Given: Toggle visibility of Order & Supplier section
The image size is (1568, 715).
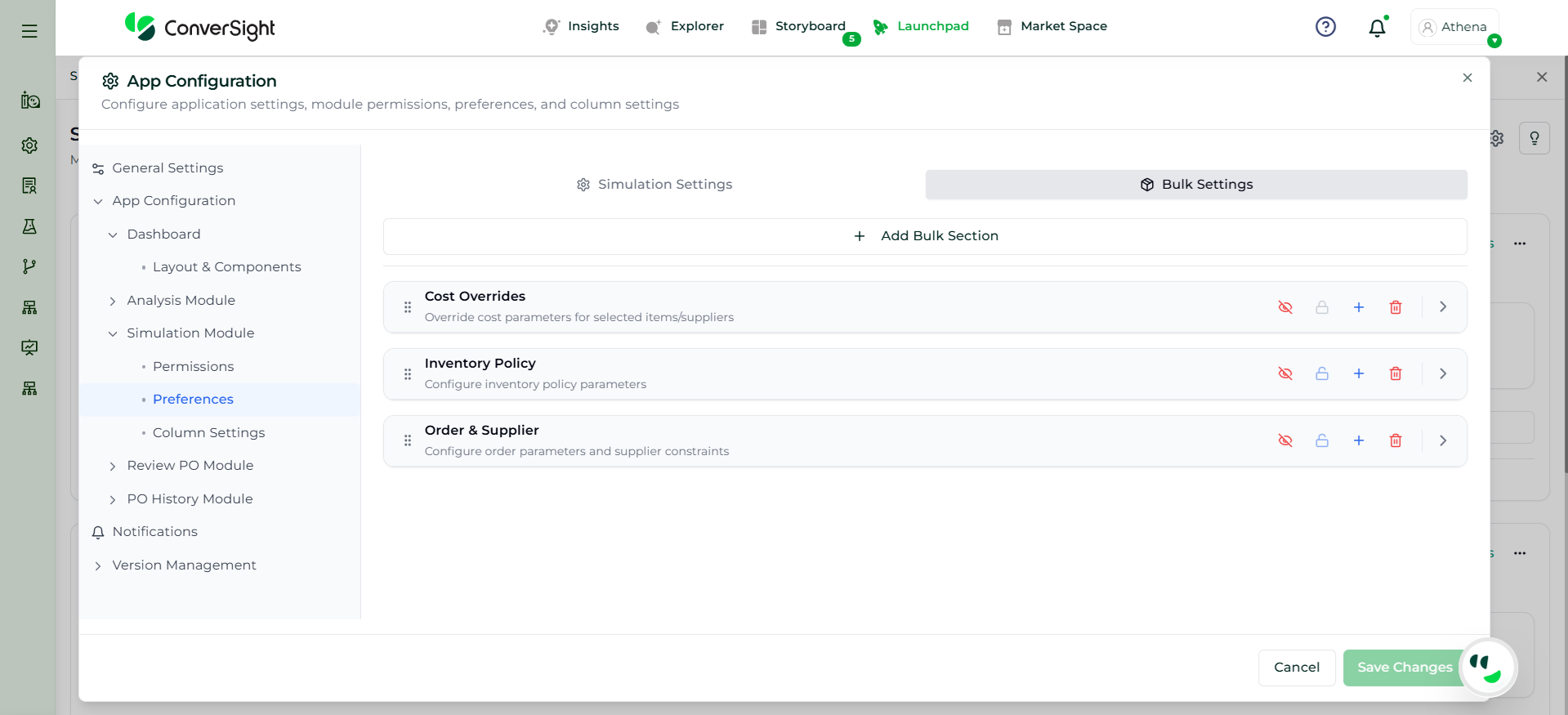Looking at the screenshot, I should 1285,441.
